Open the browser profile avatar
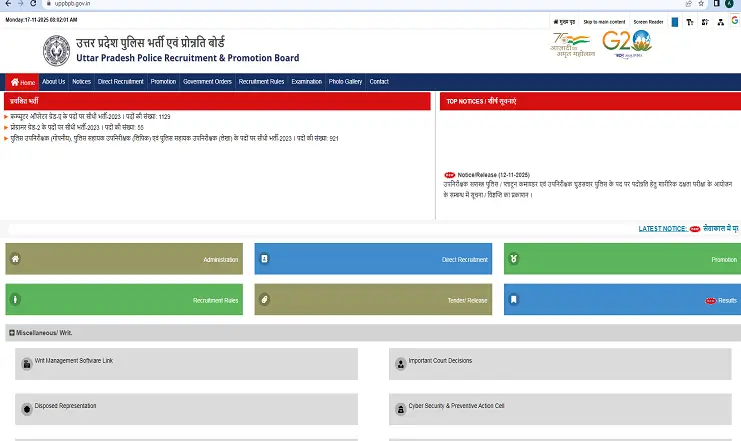Screen dimensions: 741x441 pos(729,3)
